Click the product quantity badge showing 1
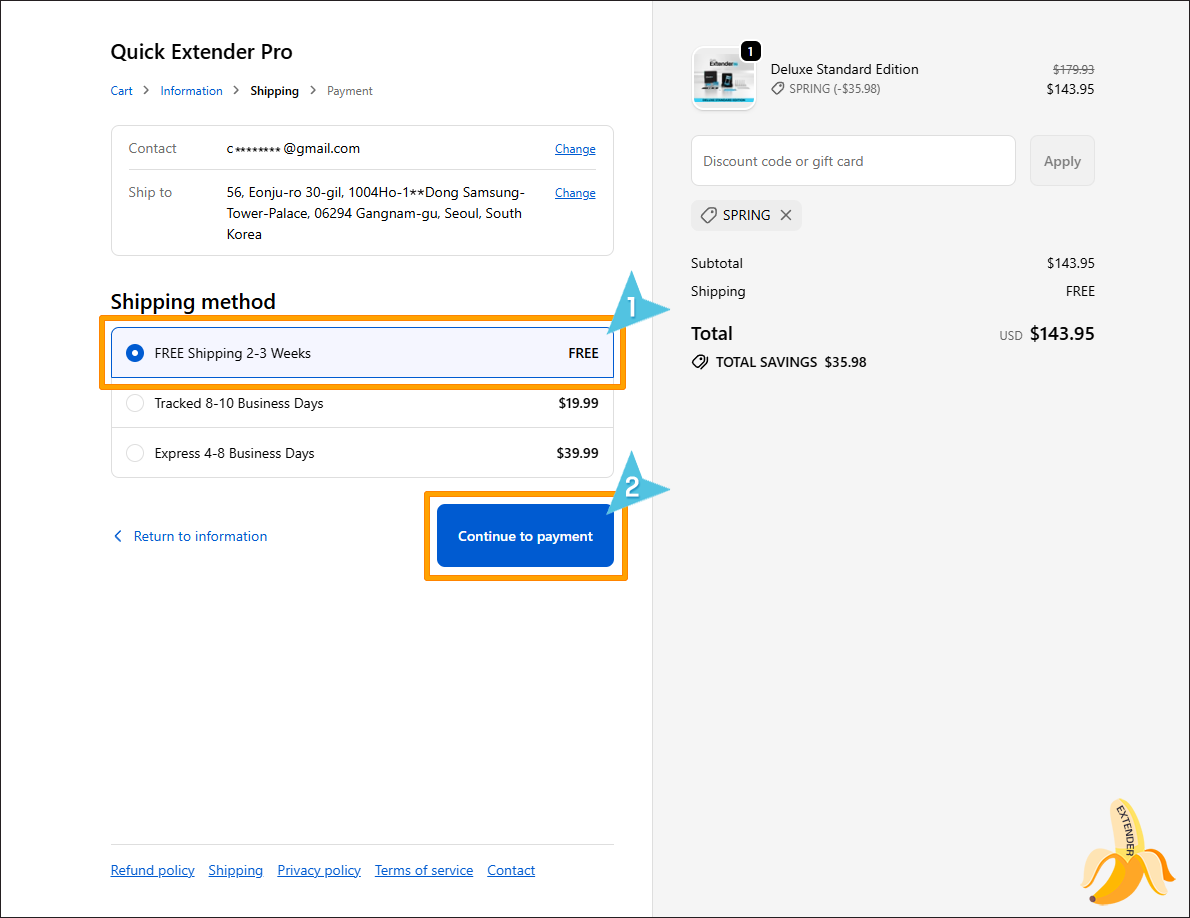The width and height of the screenshot is (1190, 918). (750, 51)
